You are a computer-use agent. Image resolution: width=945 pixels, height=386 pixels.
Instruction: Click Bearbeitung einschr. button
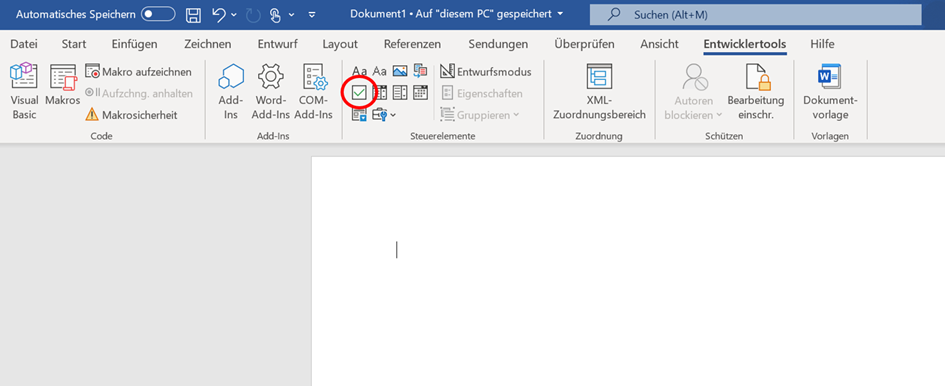pyautogui.click(x=756, y=92)
